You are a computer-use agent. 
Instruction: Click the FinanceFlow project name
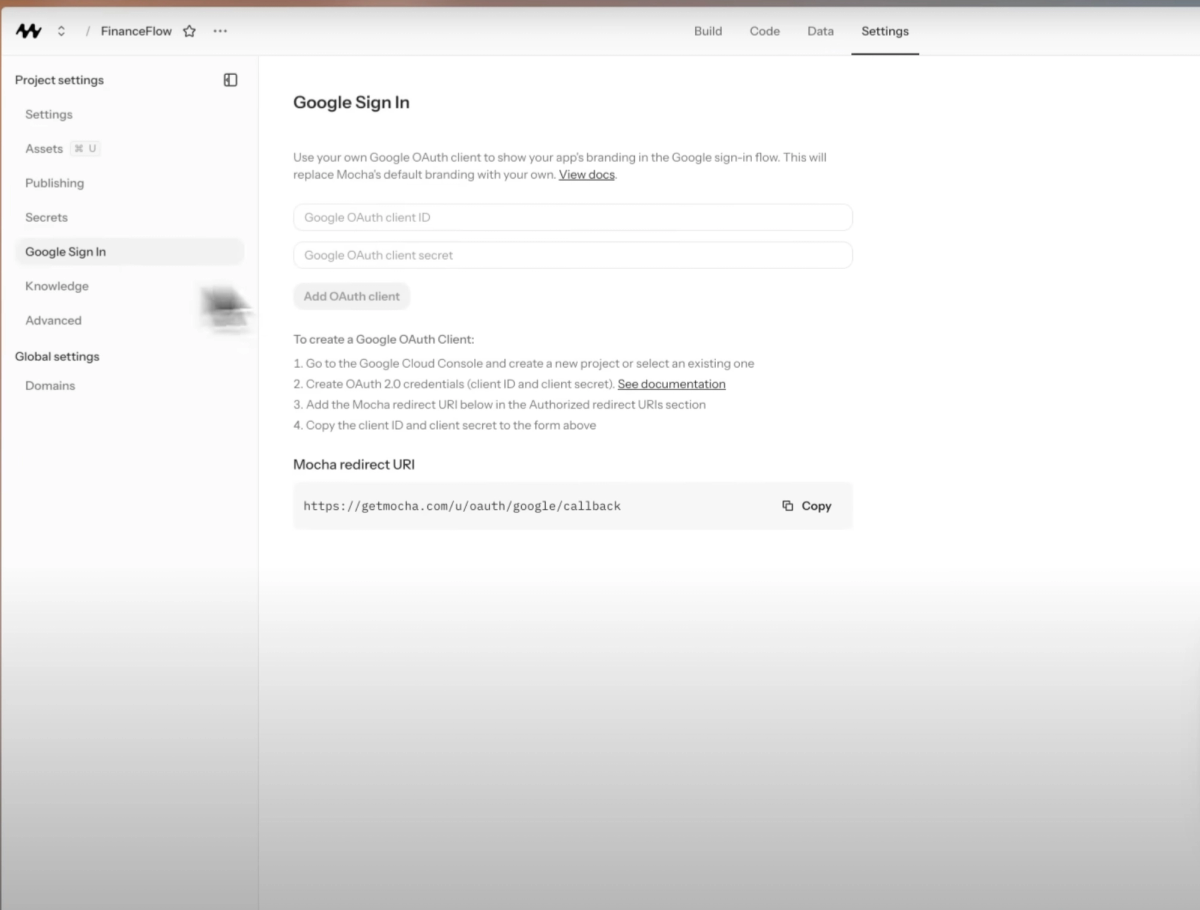tap(136, 31)
